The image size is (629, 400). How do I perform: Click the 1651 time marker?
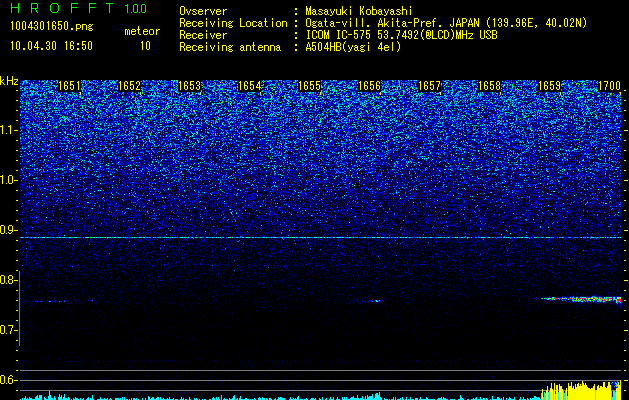coord(69,86)
